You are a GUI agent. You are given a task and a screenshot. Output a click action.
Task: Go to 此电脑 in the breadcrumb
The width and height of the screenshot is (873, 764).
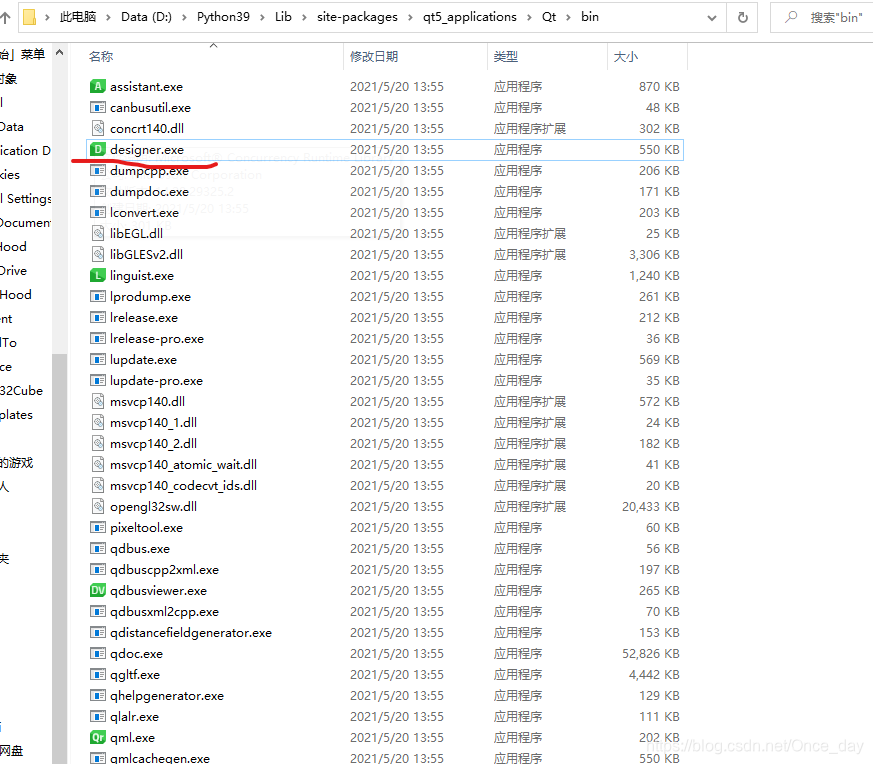(78, 17)
